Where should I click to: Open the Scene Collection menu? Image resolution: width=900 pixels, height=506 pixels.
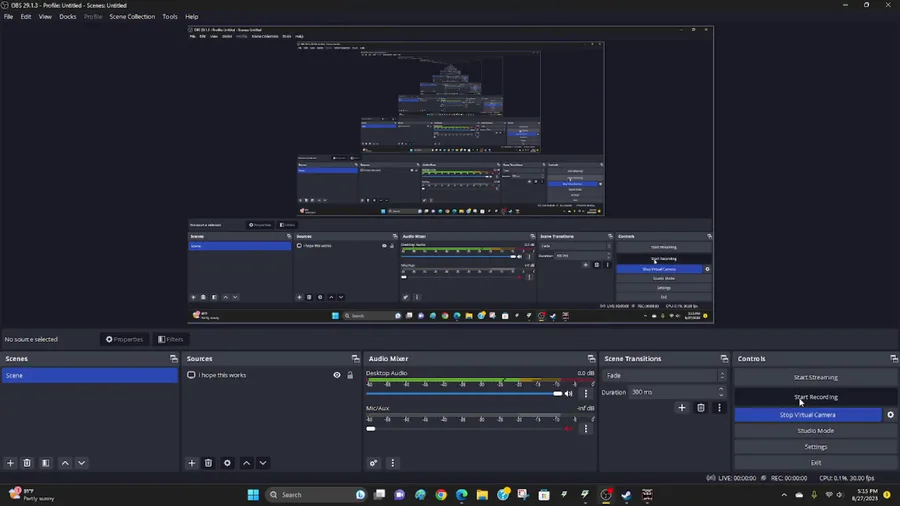click(x=132, y=17)
